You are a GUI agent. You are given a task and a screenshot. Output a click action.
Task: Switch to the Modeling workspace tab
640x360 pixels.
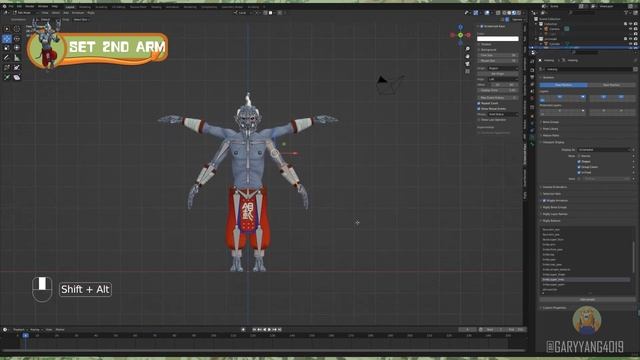point(85,7)
